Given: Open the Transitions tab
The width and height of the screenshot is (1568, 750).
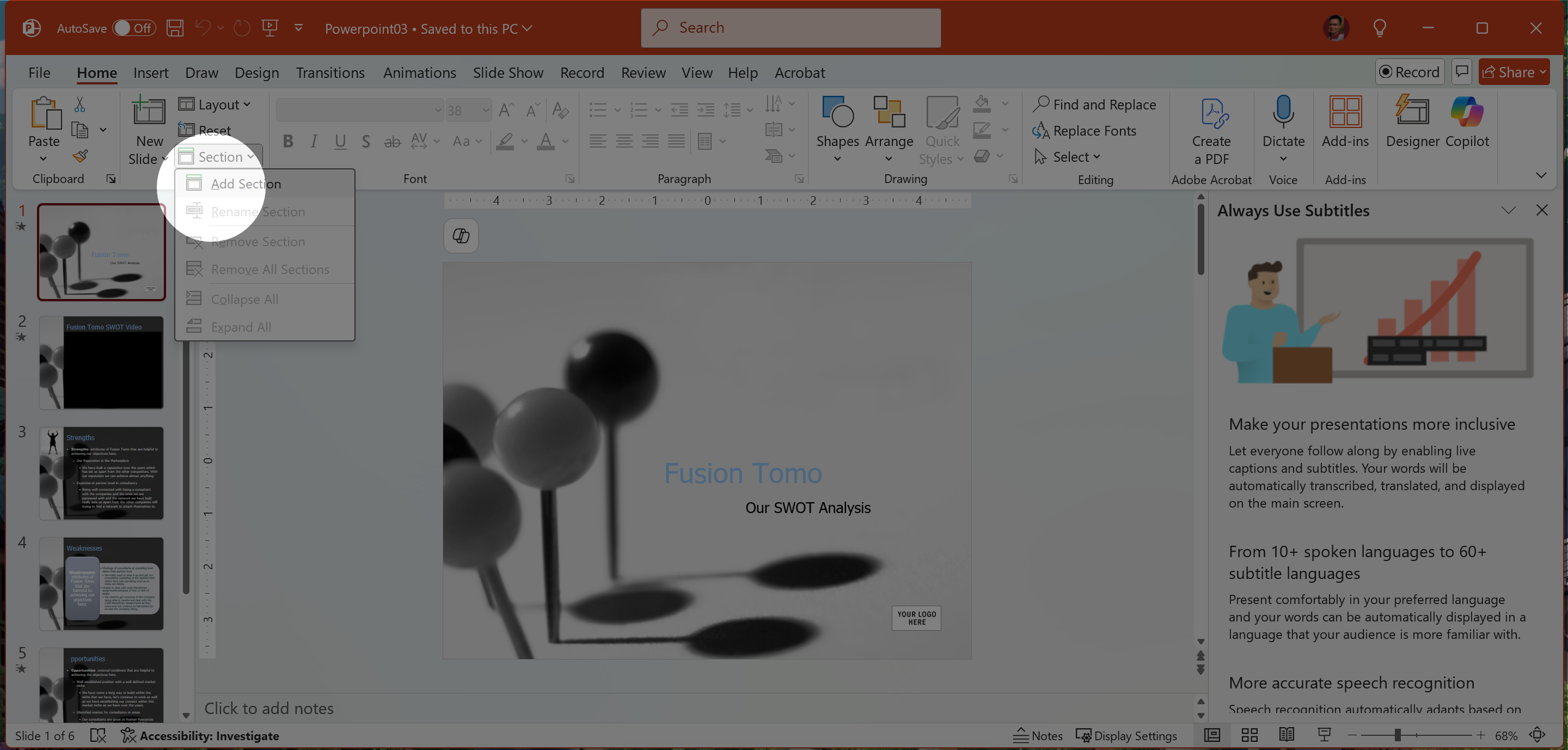Looking at the screenshot, I should point(330,72).
